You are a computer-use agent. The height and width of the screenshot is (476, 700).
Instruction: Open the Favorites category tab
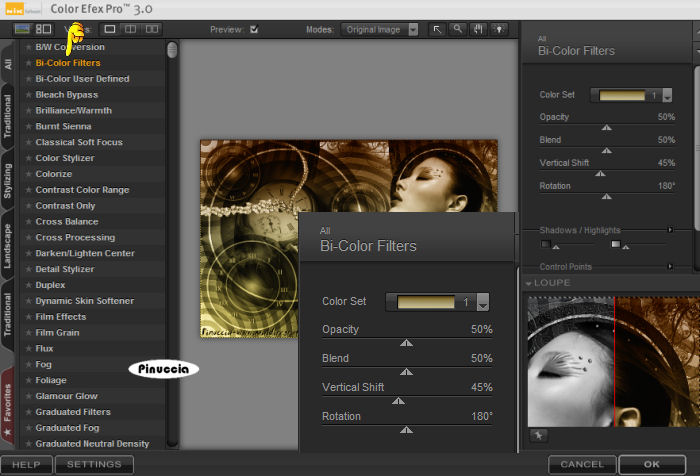[8, 406]
